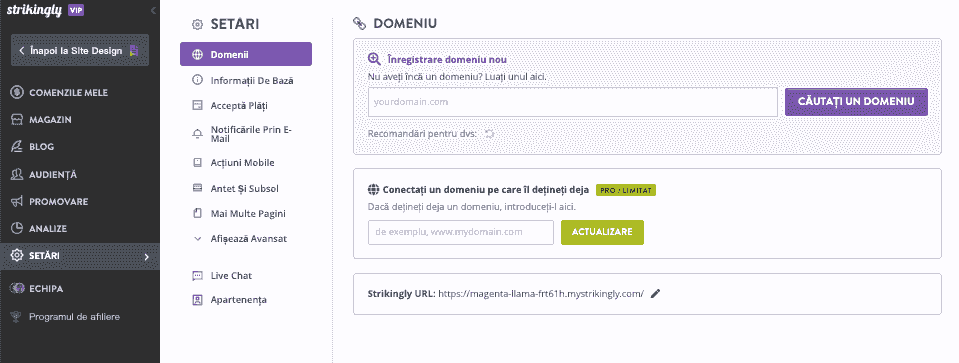Focus the yourdomain.com input field
The image size is (959, 363).
click(x=572, y=102)
